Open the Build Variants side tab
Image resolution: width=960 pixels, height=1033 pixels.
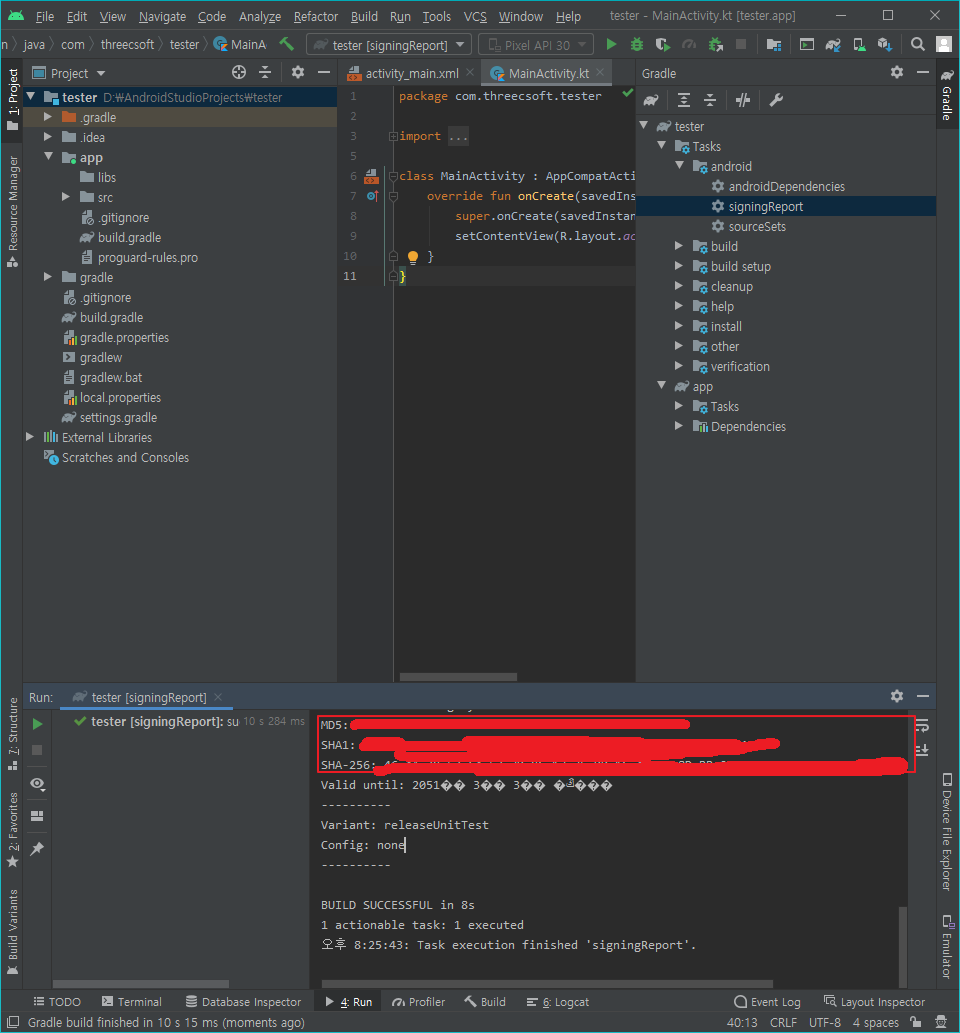pos(13,932)
